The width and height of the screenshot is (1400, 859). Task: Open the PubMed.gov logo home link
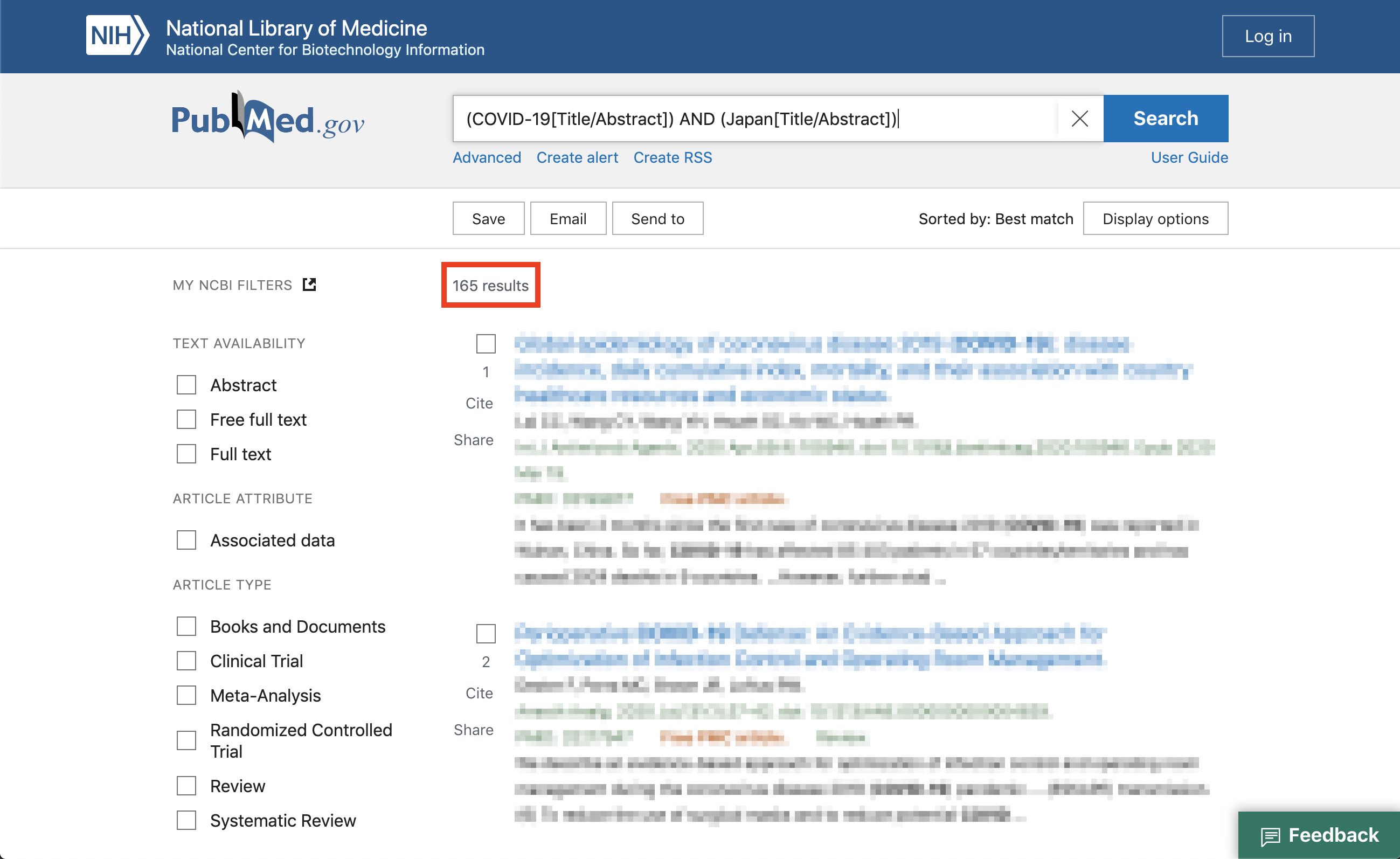[268, 117]
